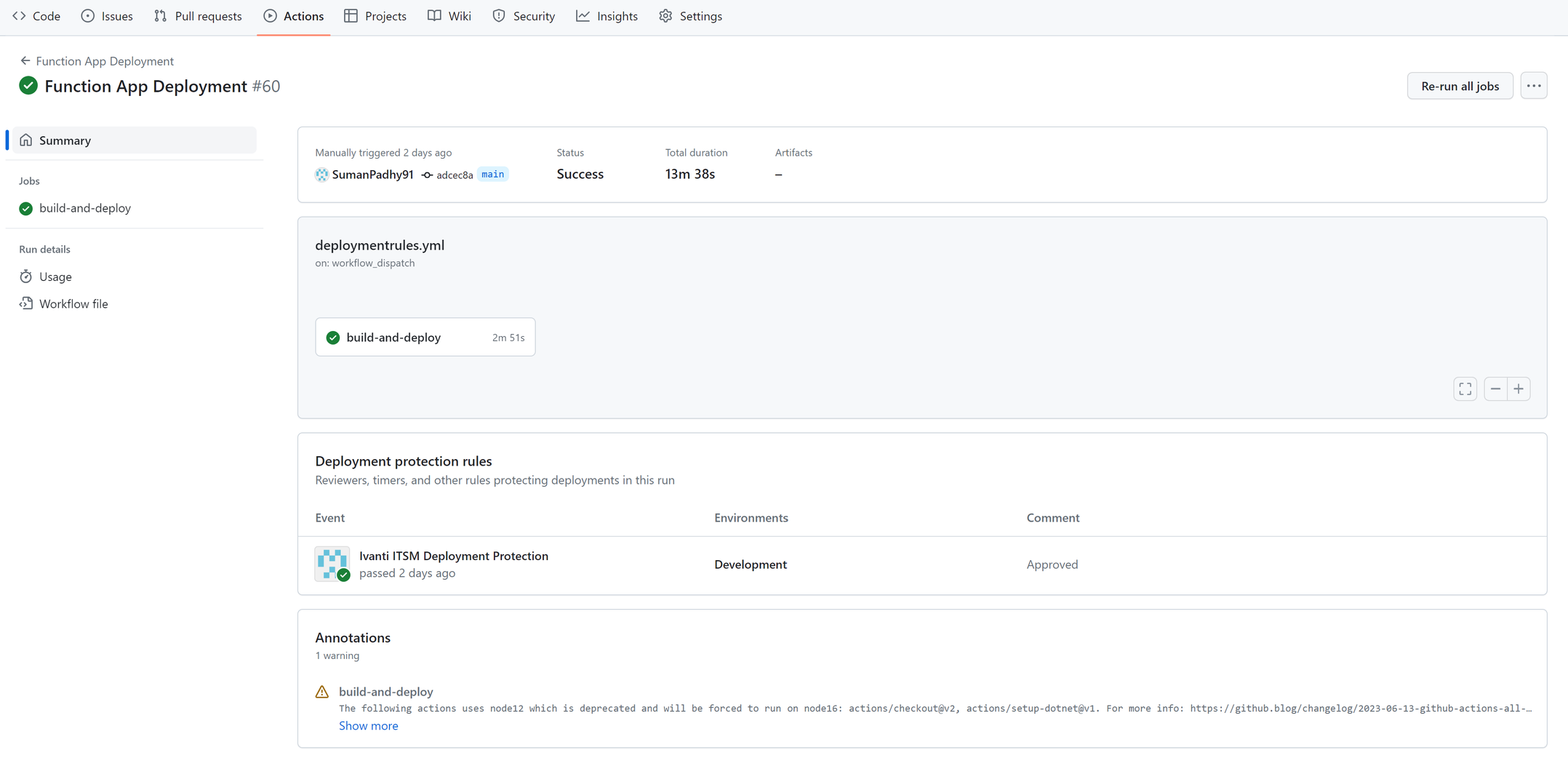This screenshot has height=774, width=1568.
Task: Zoom out the workflow graph
Action: (x=1495, y=389)
